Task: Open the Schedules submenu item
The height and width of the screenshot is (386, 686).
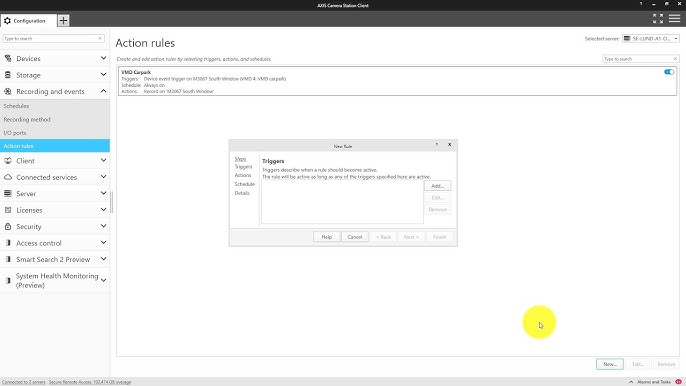Action: pyautogui.click(x=55, y=106)
